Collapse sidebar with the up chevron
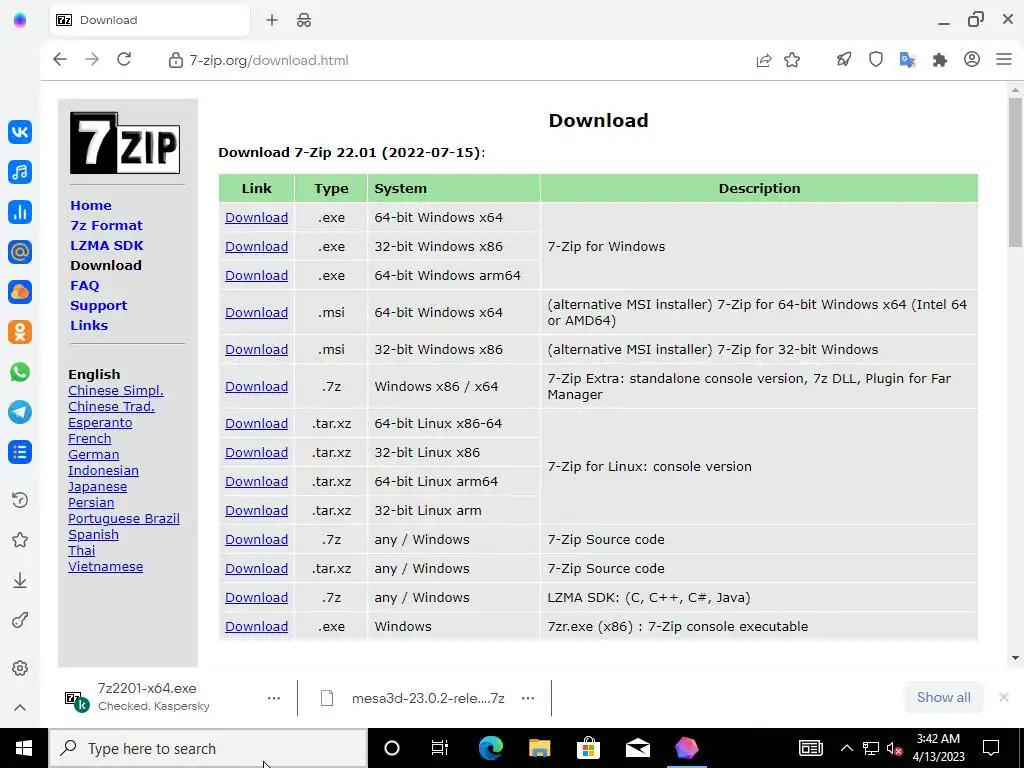This screenshot has height=768, width=1024. [20, 707]
